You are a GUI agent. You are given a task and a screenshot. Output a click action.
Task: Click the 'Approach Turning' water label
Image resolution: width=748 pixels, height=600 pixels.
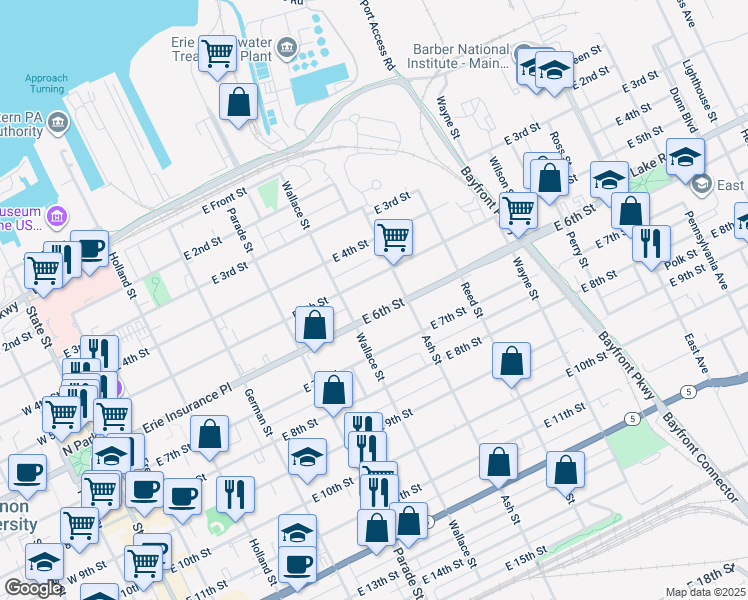pyautogui.click(x=46, y=83)
